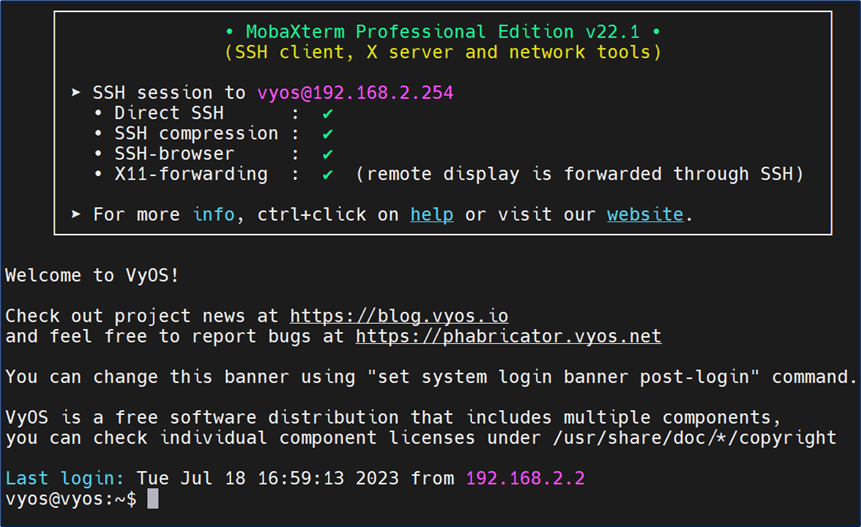Place cursor at the terminal block cursor
The image size is (861, 527).
pos(153,498)
